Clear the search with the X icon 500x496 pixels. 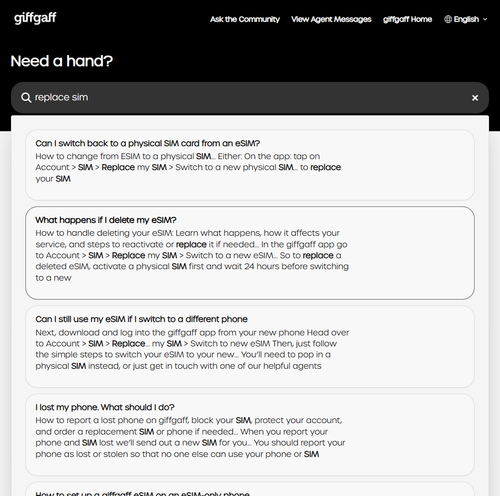[x=475, y=98]
